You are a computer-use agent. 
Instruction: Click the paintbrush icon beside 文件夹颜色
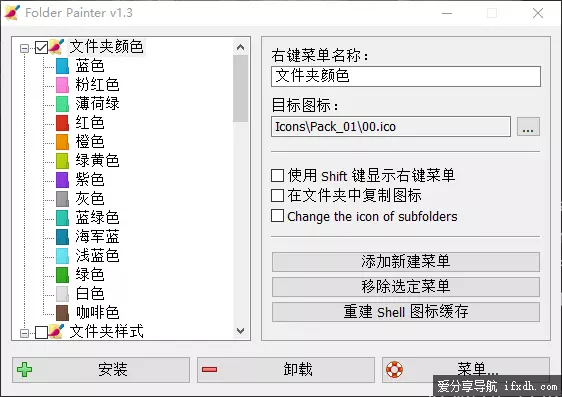[56, 47]
